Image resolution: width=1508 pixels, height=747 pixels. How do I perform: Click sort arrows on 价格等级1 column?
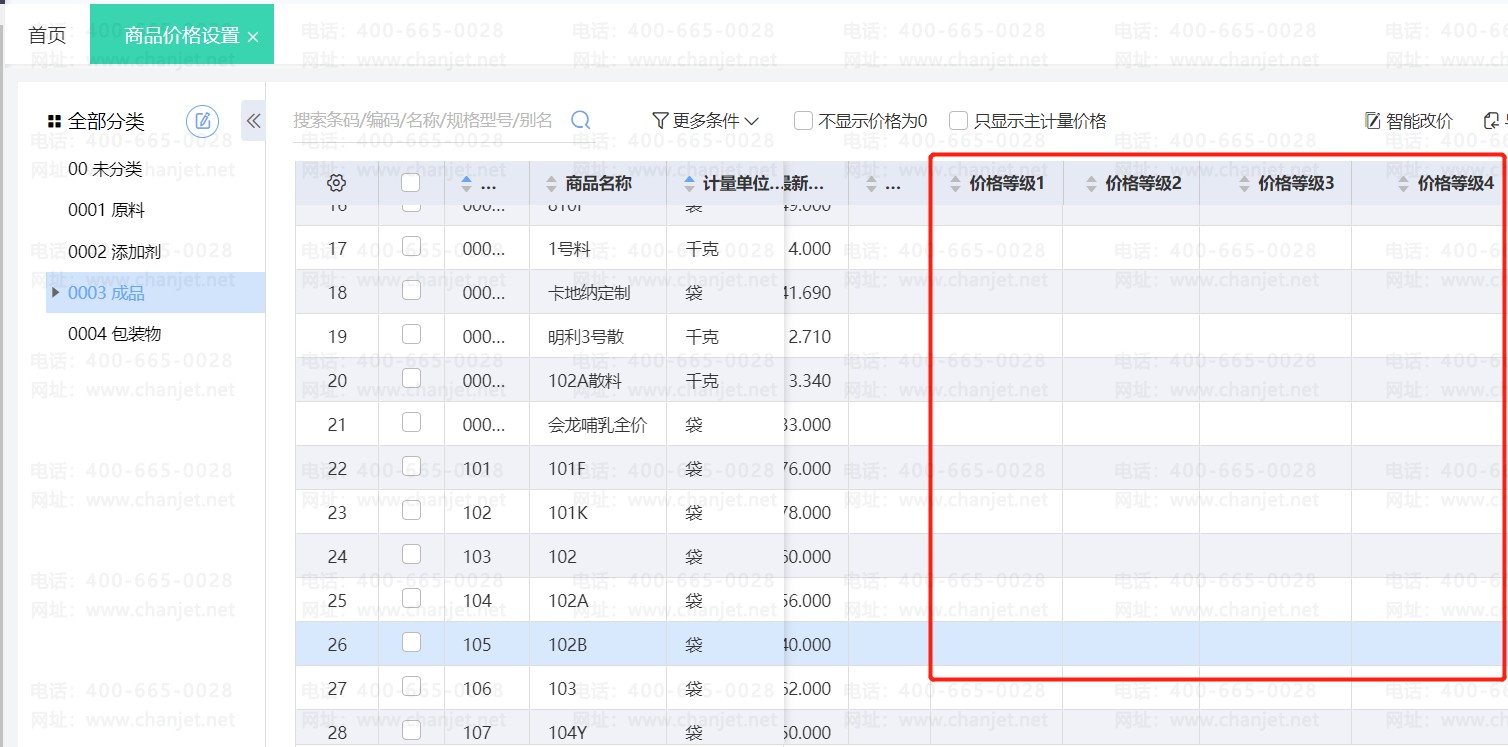(955, 184)
